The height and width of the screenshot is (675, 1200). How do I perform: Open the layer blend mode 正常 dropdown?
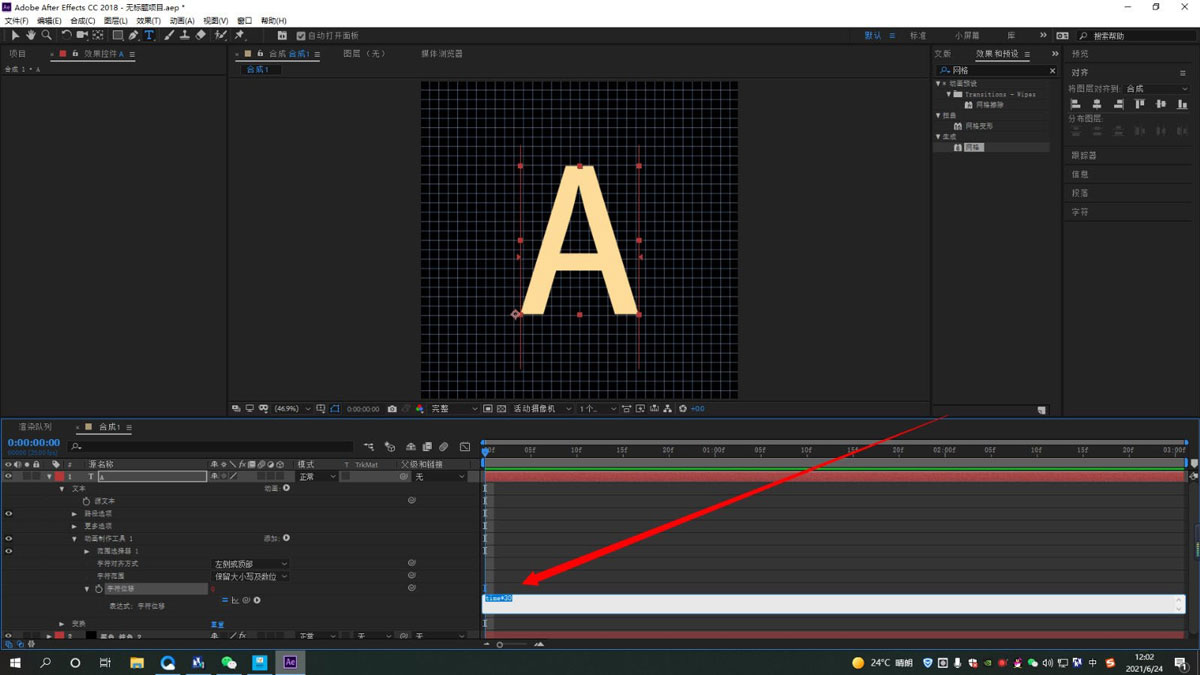[318, 477]
